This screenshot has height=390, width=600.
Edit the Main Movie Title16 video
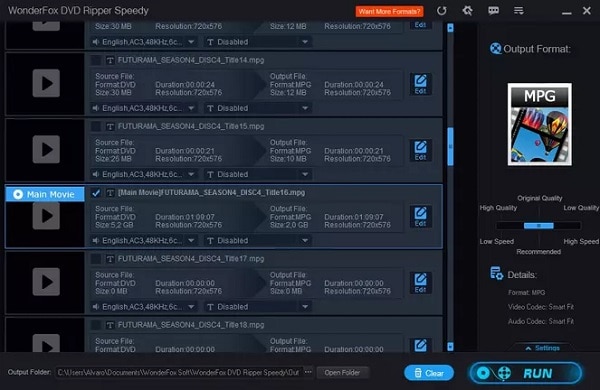(421, 217)
